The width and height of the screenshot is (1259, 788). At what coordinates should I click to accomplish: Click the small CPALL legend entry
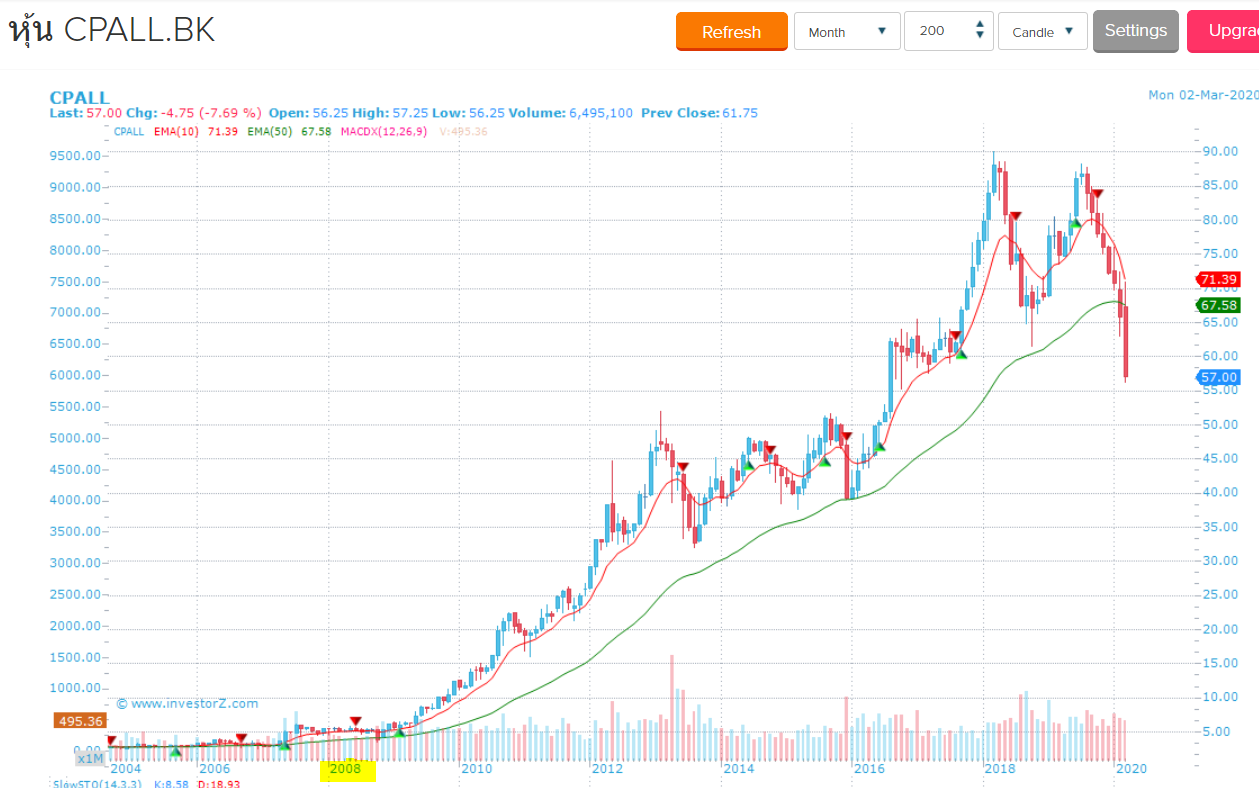click(x=128, y=132)
